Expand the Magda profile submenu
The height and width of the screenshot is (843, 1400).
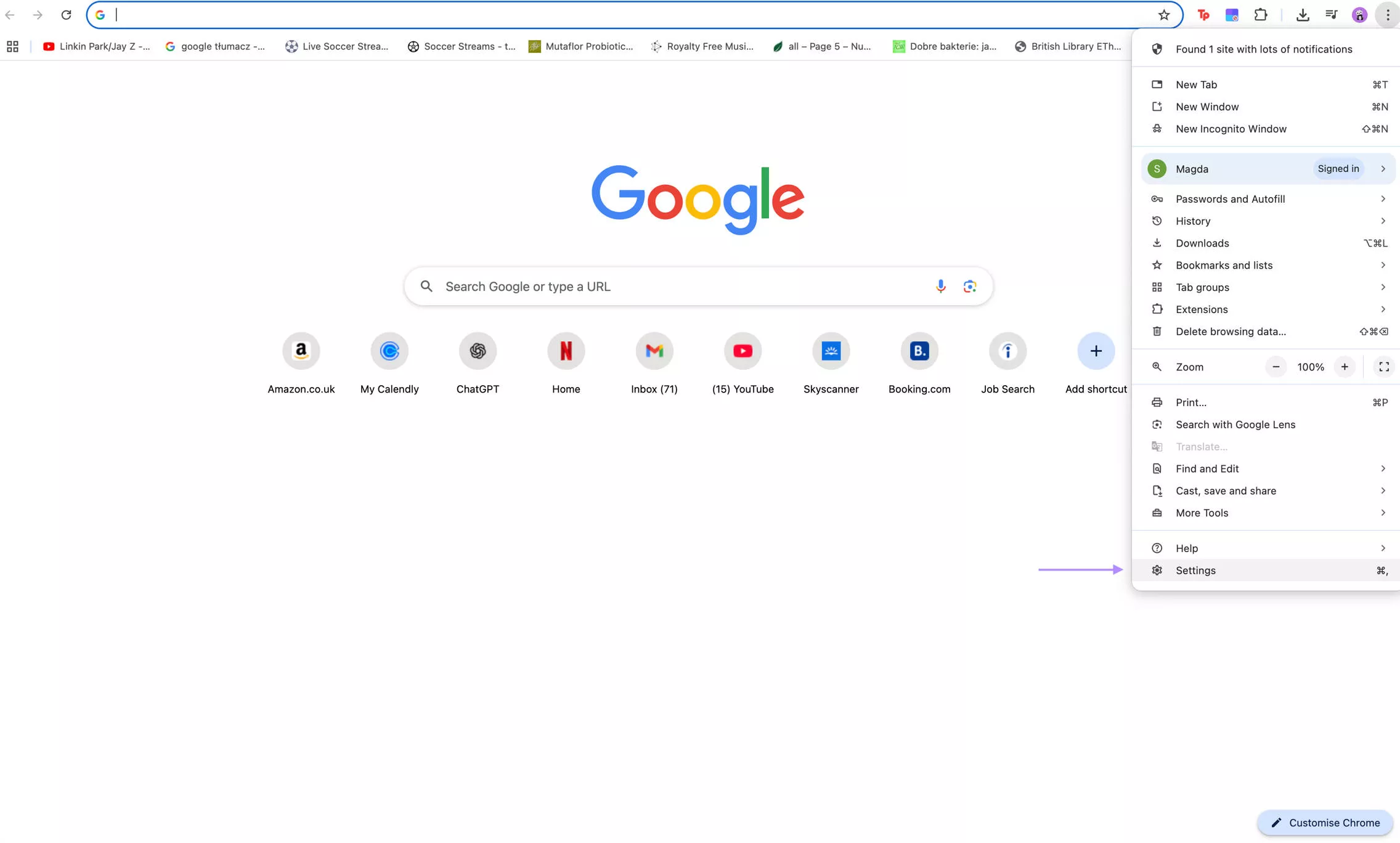tap(1268, 168)
